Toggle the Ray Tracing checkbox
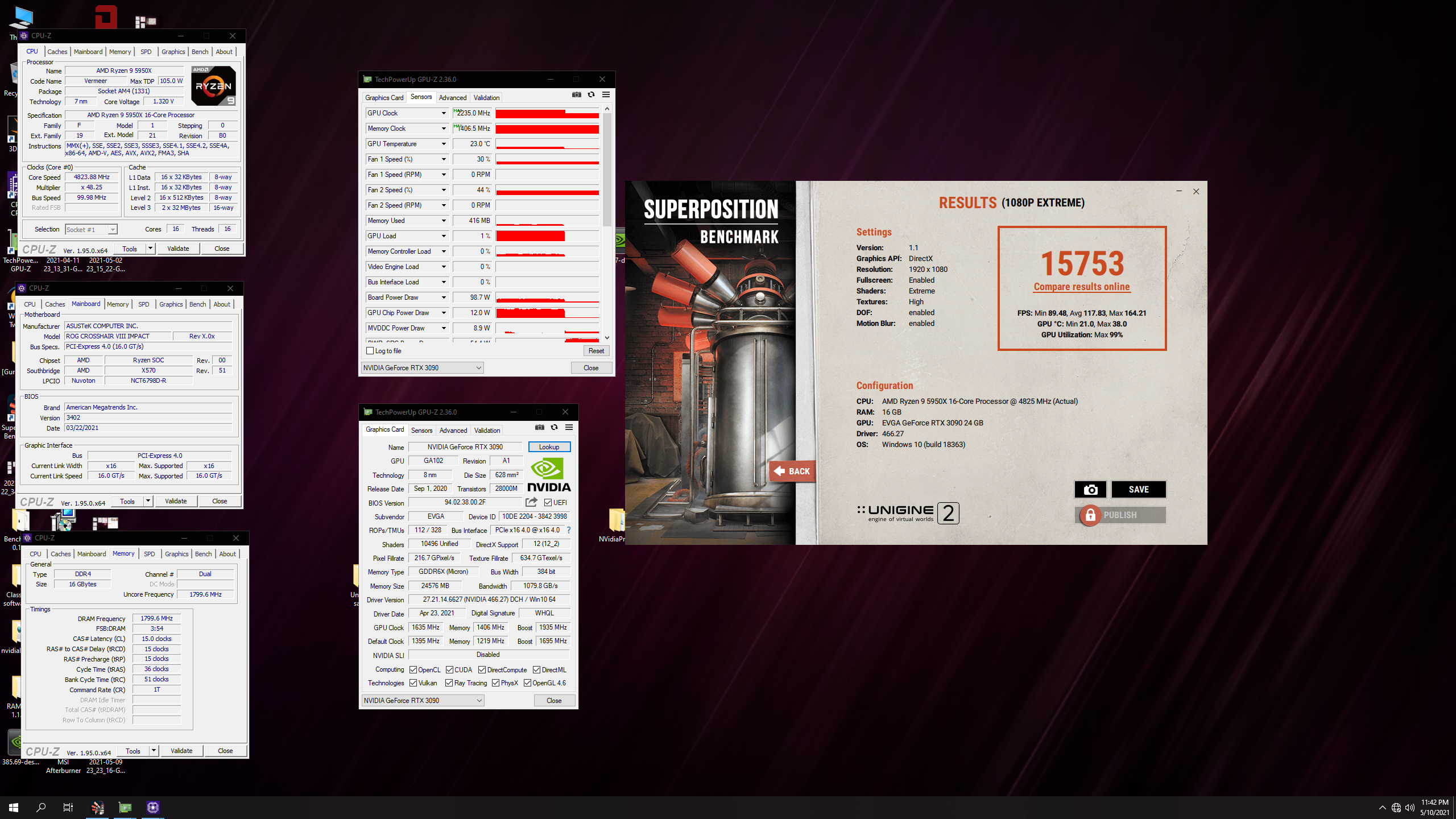 point(449,683)
